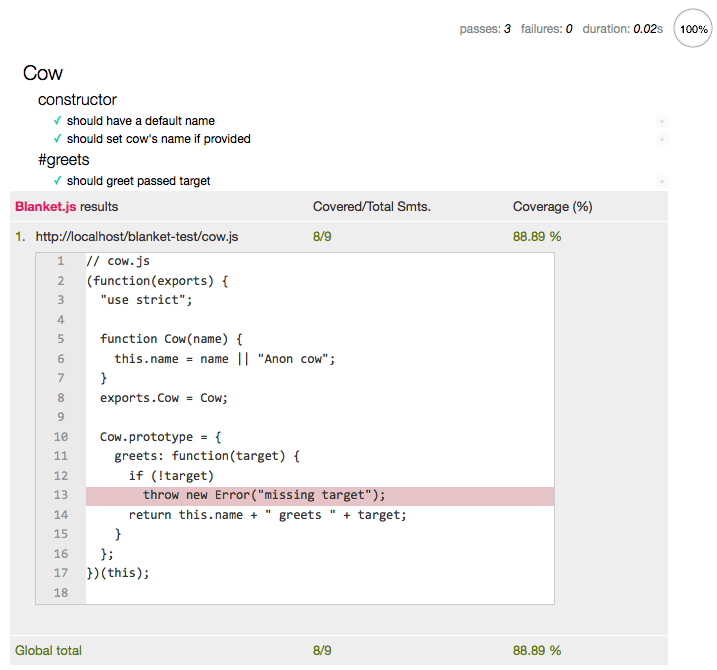Viewport: 717px width, 670px height.
Task: Click replay icon for 'should have a default name'
Action: point(662,121)
